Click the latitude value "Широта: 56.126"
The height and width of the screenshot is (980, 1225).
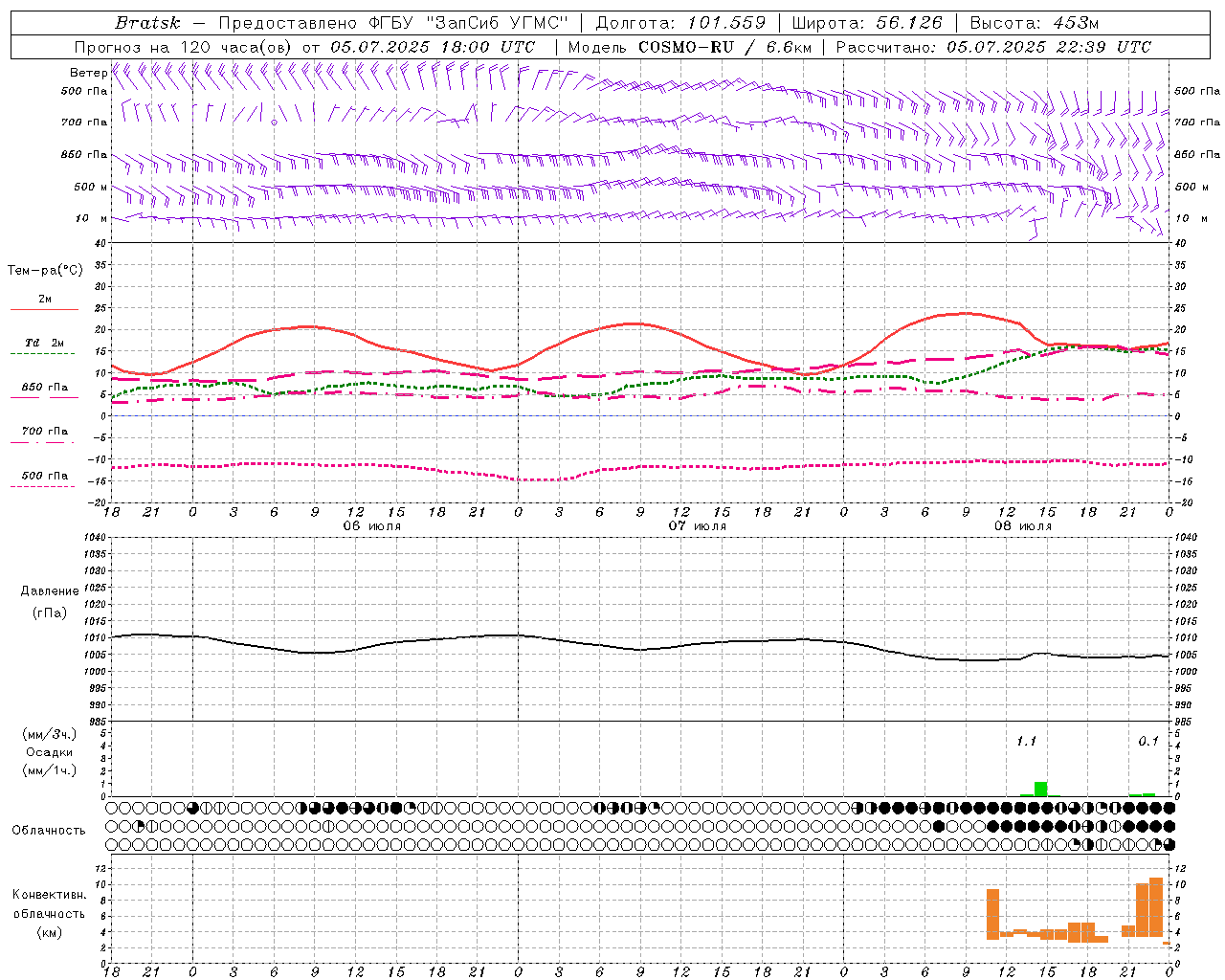(867, 23)
